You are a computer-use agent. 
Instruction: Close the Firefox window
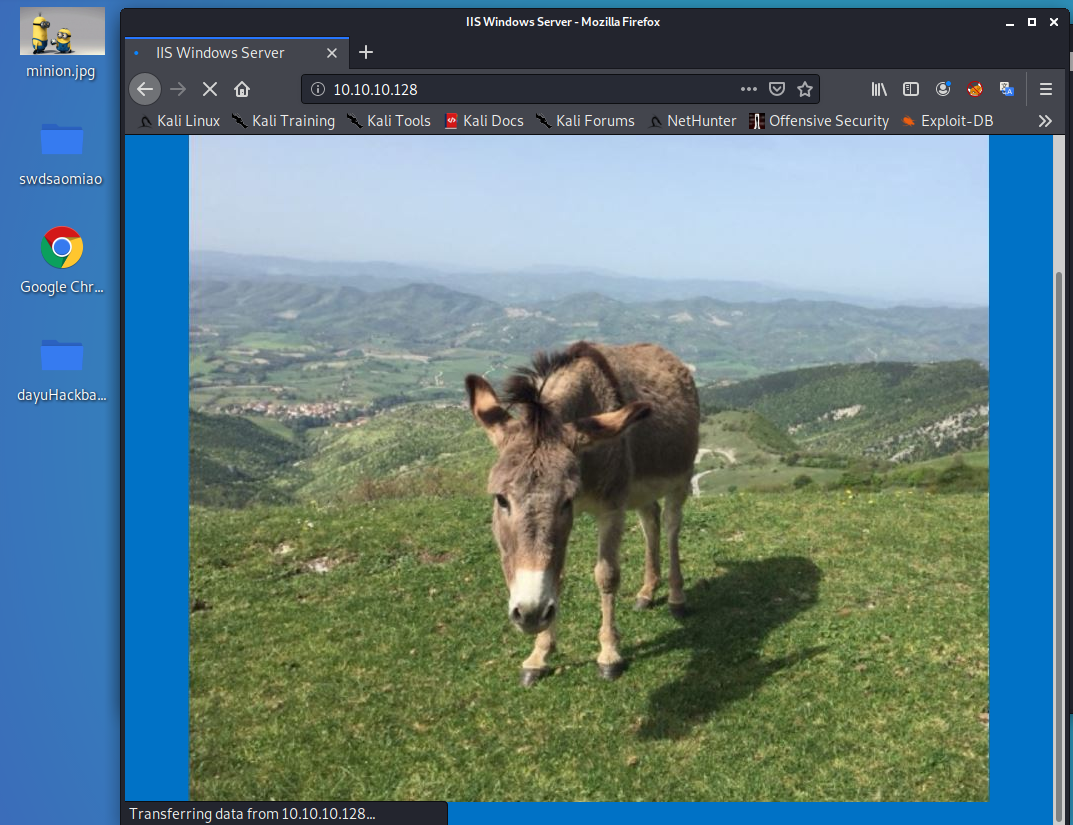point(1054,23)
